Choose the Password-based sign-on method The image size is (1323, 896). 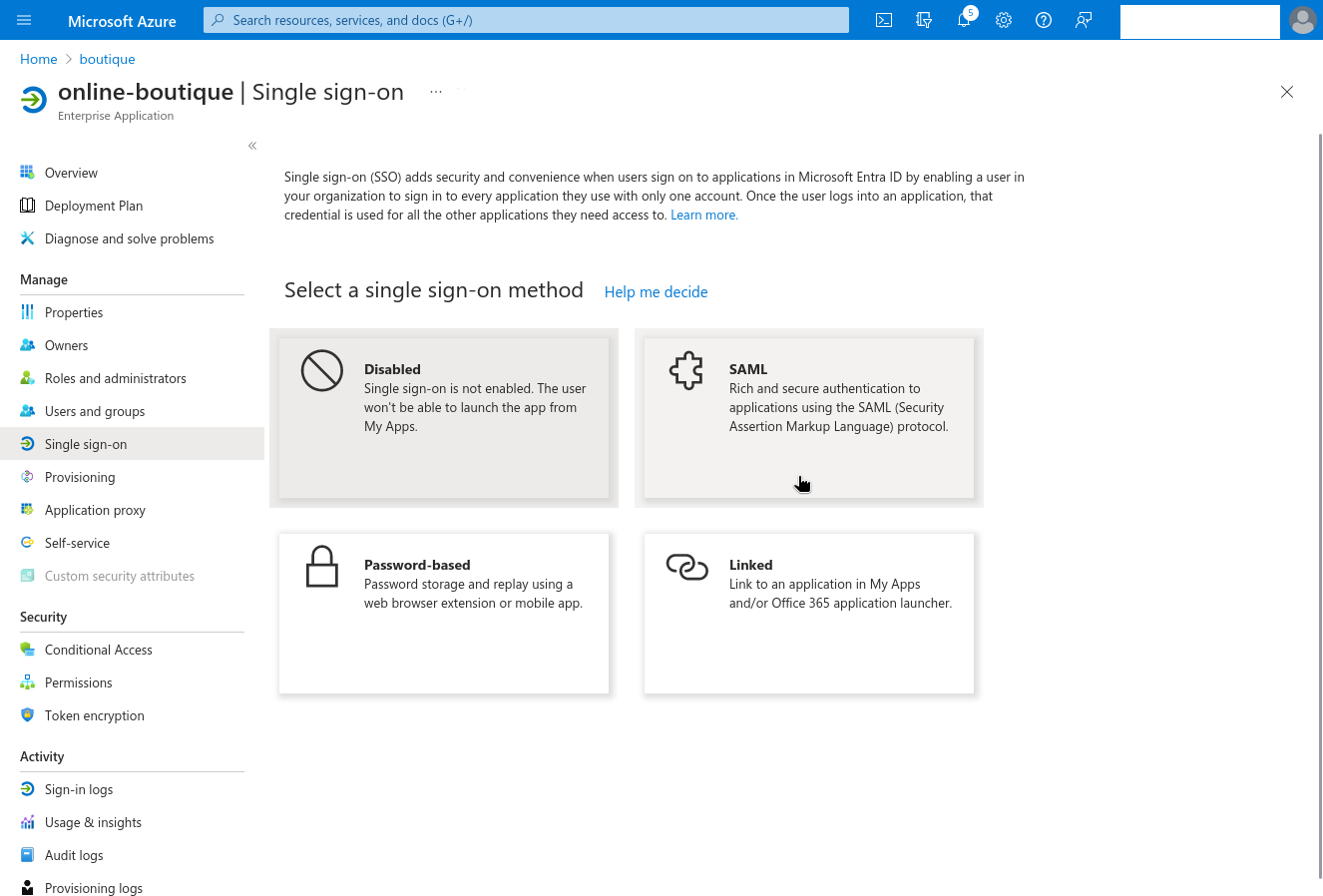pos(444,613)
